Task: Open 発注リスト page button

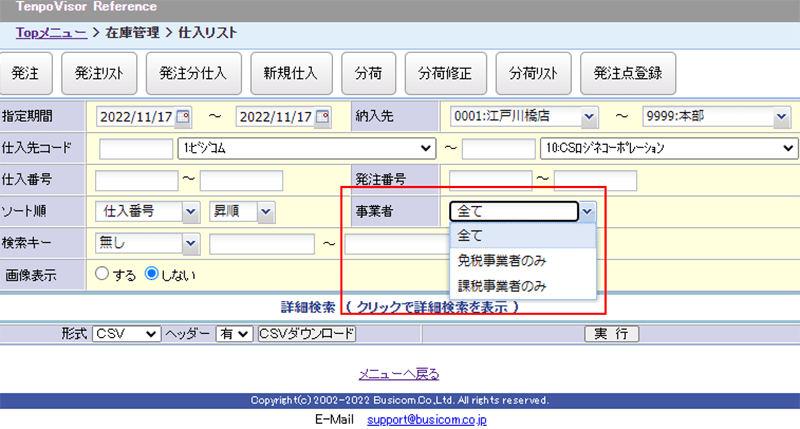Action: pos(98,73)
